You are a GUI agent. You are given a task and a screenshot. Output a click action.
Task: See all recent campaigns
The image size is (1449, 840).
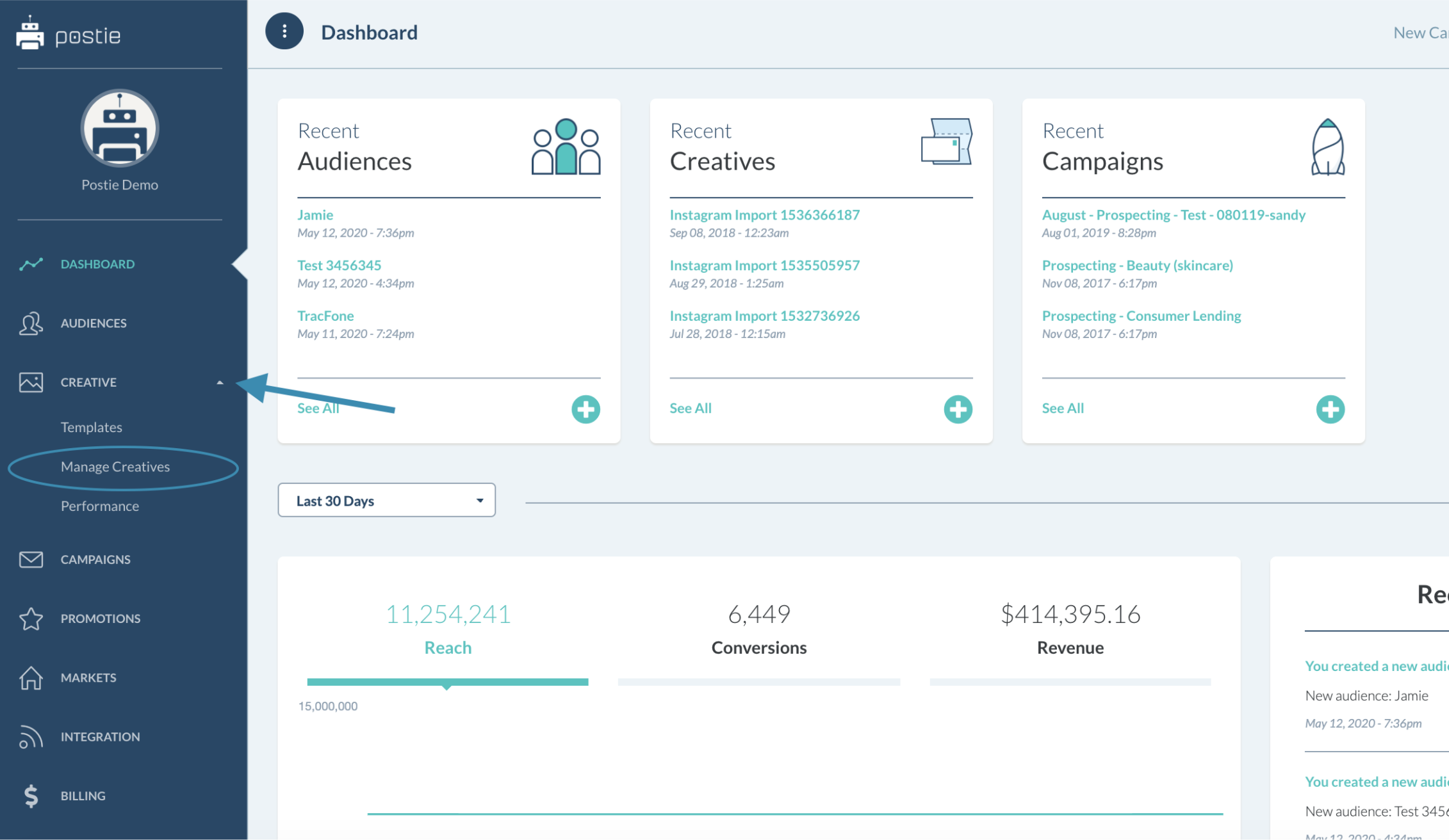point(1063,408)
